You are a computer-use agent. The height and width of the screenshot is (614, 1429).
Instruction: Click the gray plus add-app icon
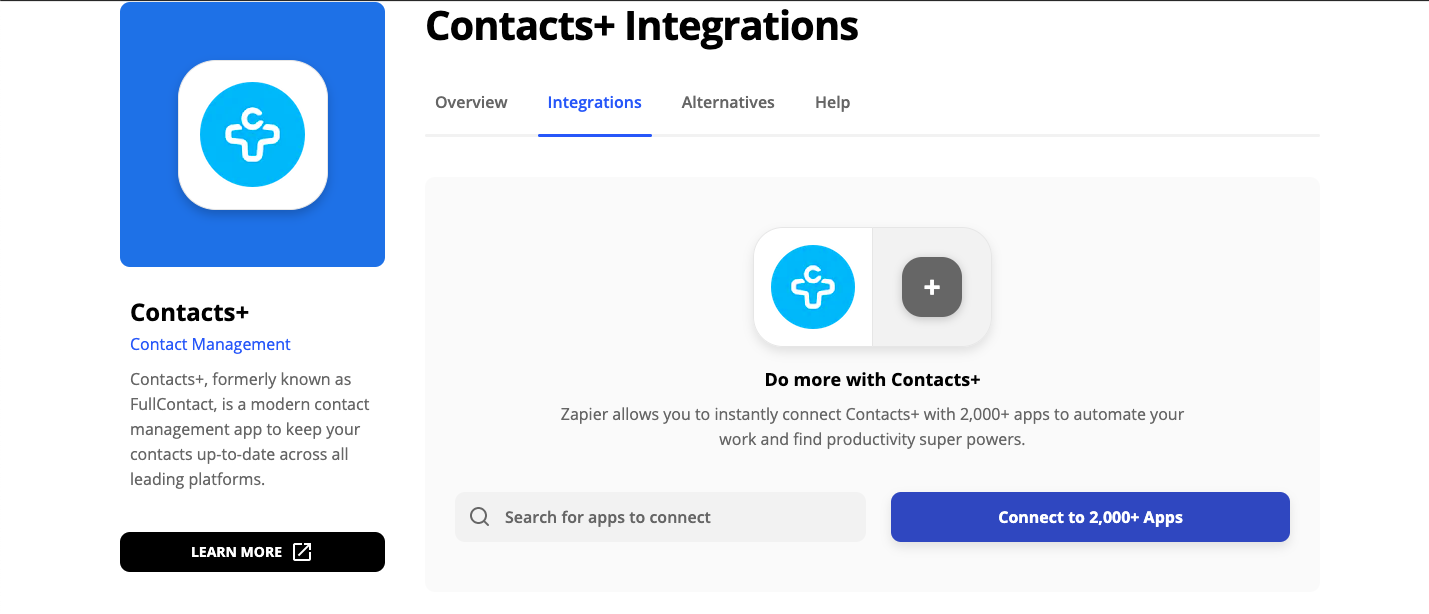(932, 287)
